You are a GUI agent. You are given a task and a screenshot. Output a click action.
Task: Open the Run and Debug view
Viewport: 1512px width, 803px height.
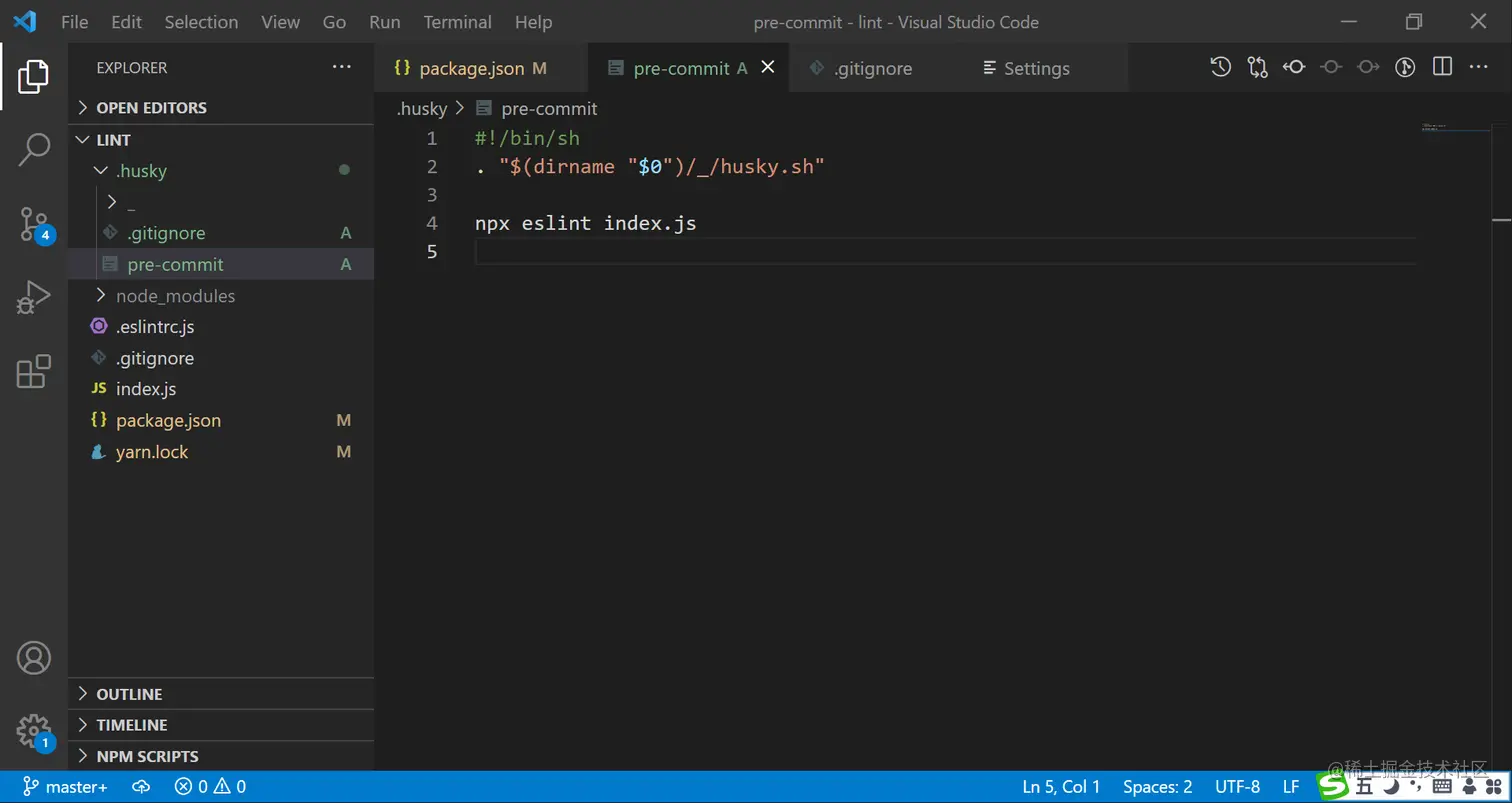click(x=33, y=298)
